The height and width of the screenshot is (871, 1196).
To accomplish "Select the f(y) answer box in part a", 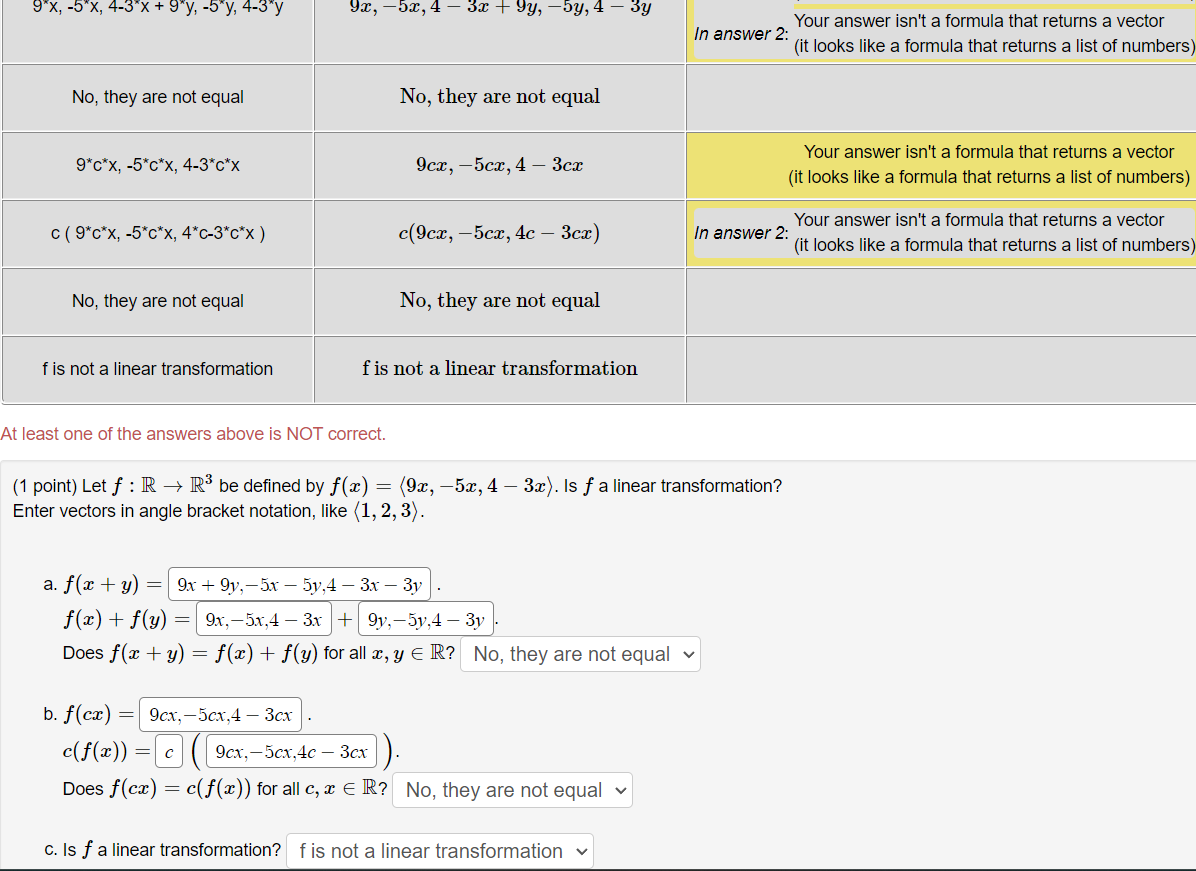I will click(x=426, y=618).
